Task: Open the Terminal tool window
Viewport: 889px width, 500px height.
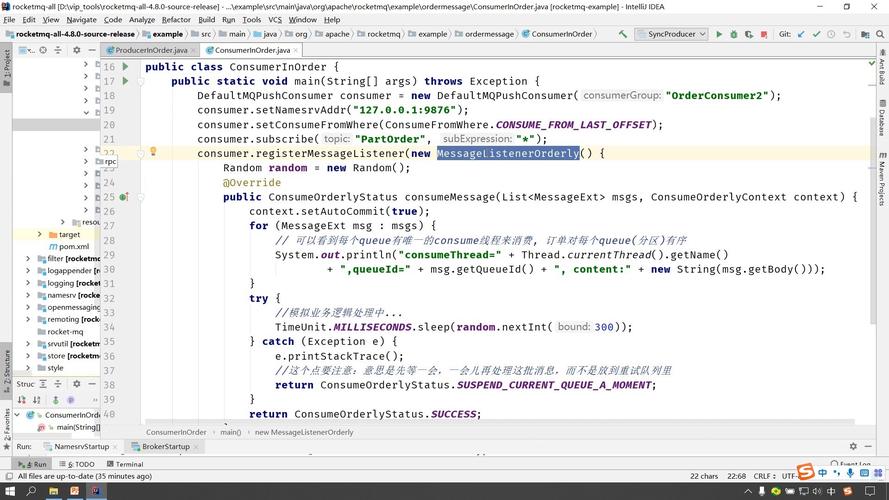Action: 125,464
